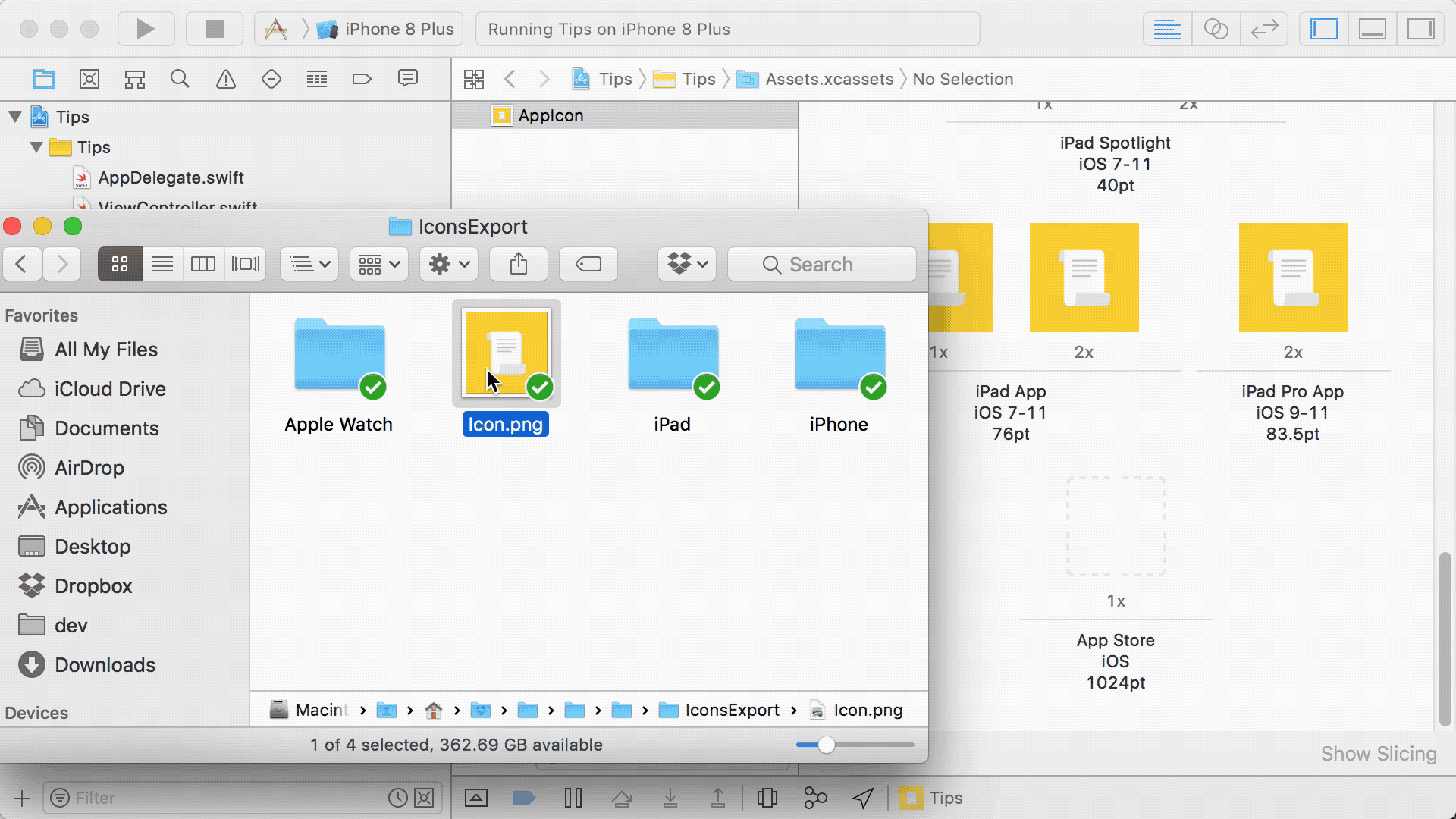This screenshot has height=819, width=1456.
Task: Select AppIcon in asset list
Action: point(625,115)
